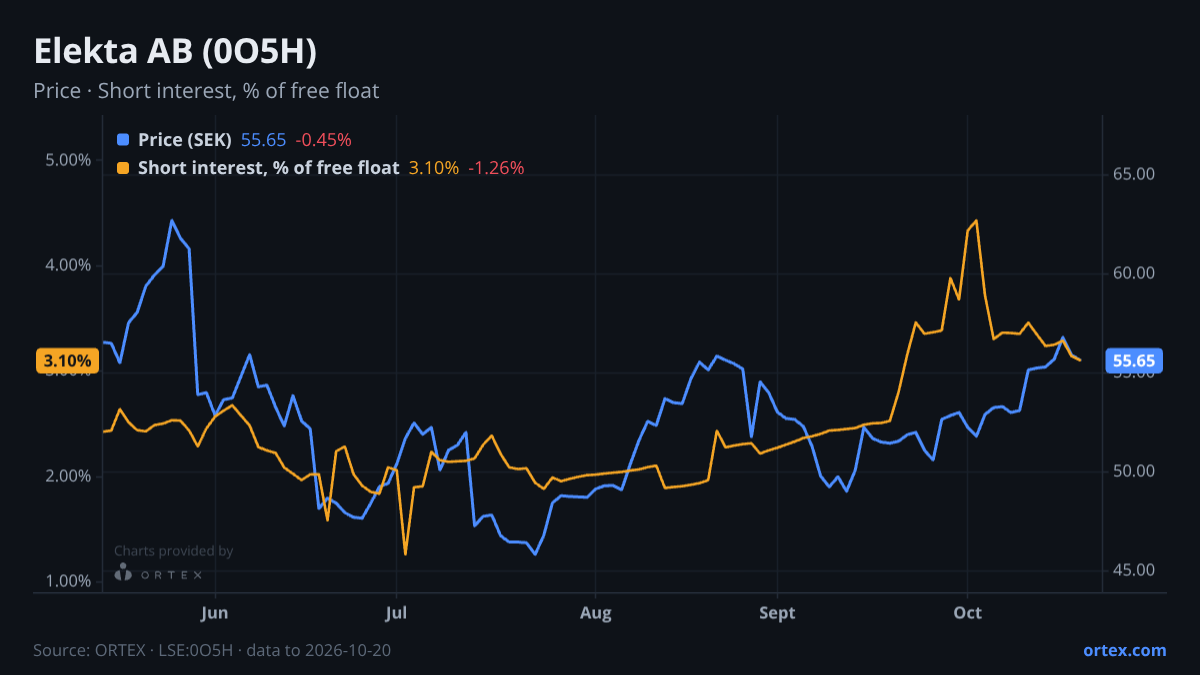Click the subtitle "Price · Short interest, % of free float"
1200x675 pixels.
click(x=206, y=91)
